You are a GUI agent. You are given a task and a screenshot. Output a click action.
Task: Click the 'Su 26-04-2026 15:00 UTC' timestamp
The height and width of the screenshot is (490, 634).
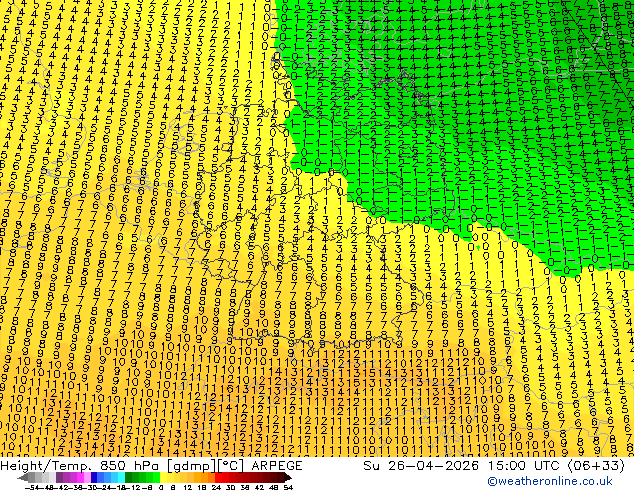[460, 466]
